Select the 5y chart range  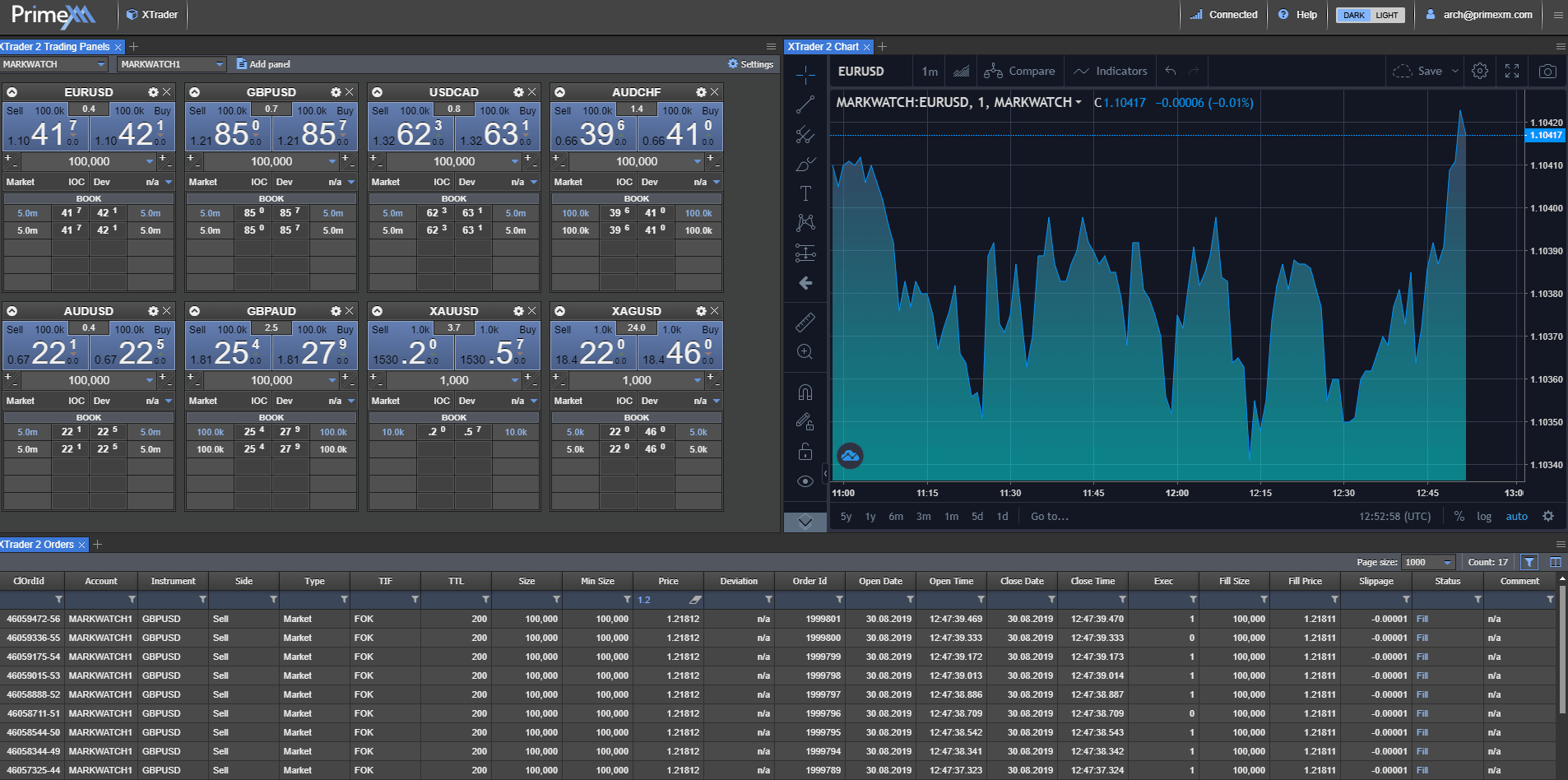click(846, 517)
